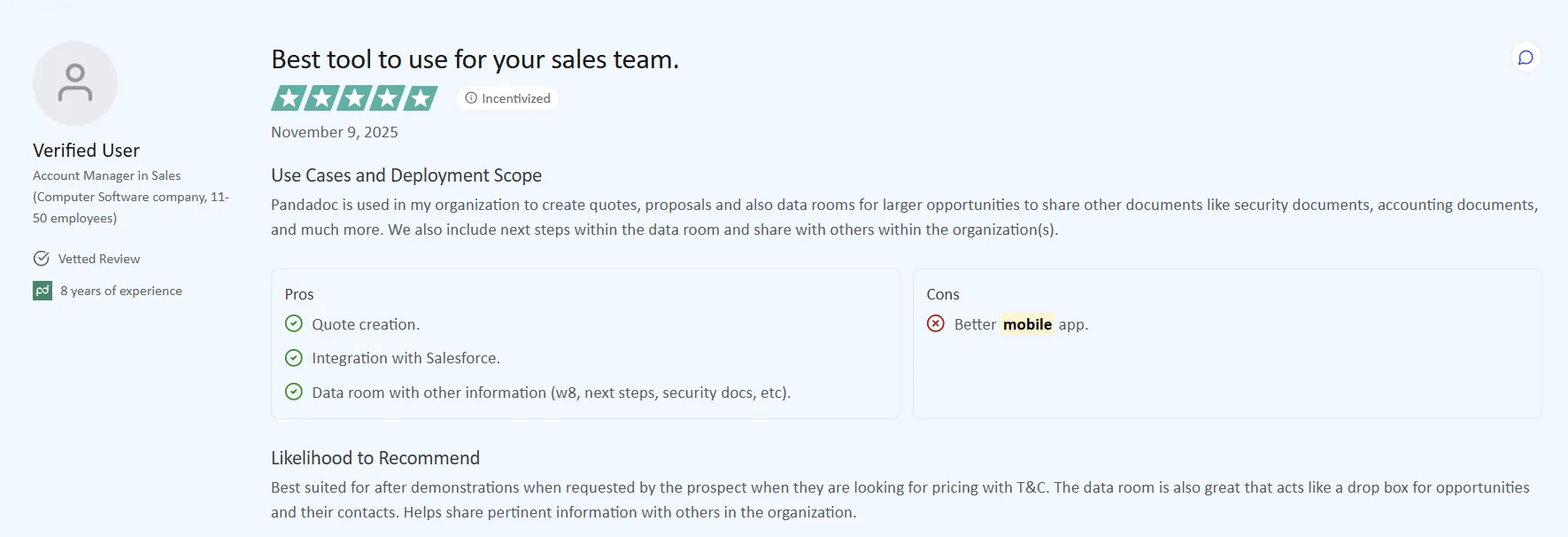Screen dimensions: 1568x537
Task: Click the Verified User avatar icon
Action: 75,83
